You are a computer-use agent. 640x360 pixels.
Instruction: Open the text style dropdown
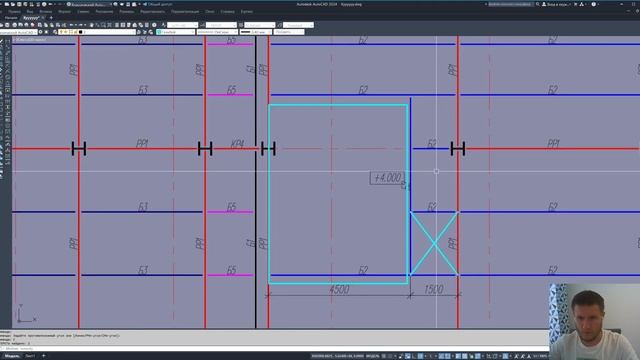click(x=182, y=25)
